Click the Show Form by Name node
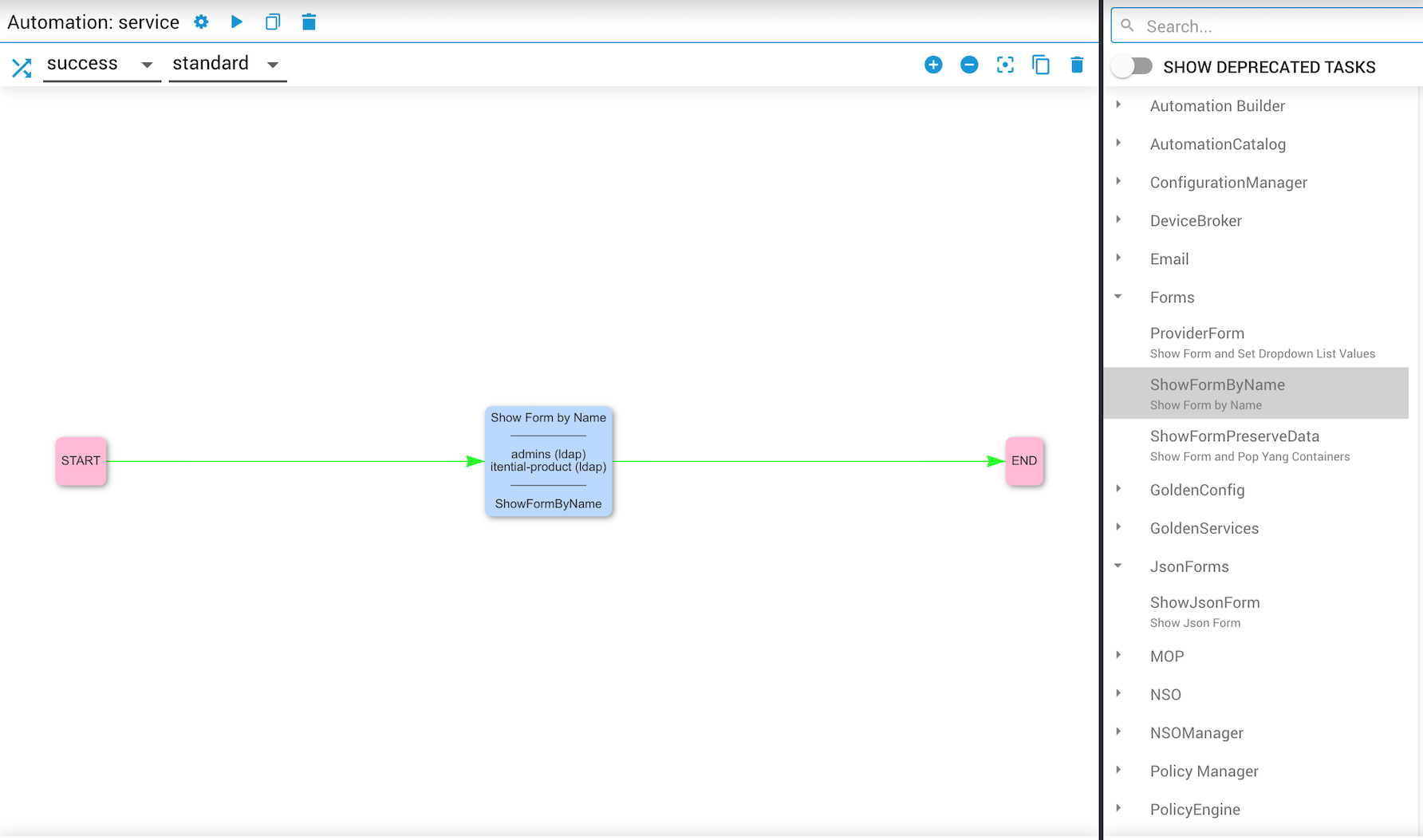The height and width of the screenshot is (840, 1423). (549, 461)
